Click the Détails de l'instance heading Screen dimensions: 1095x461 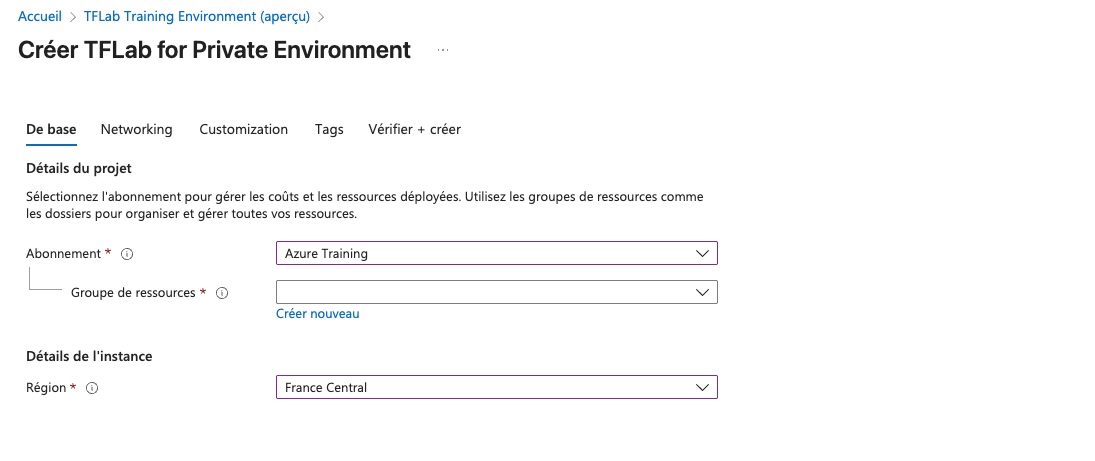89,356
